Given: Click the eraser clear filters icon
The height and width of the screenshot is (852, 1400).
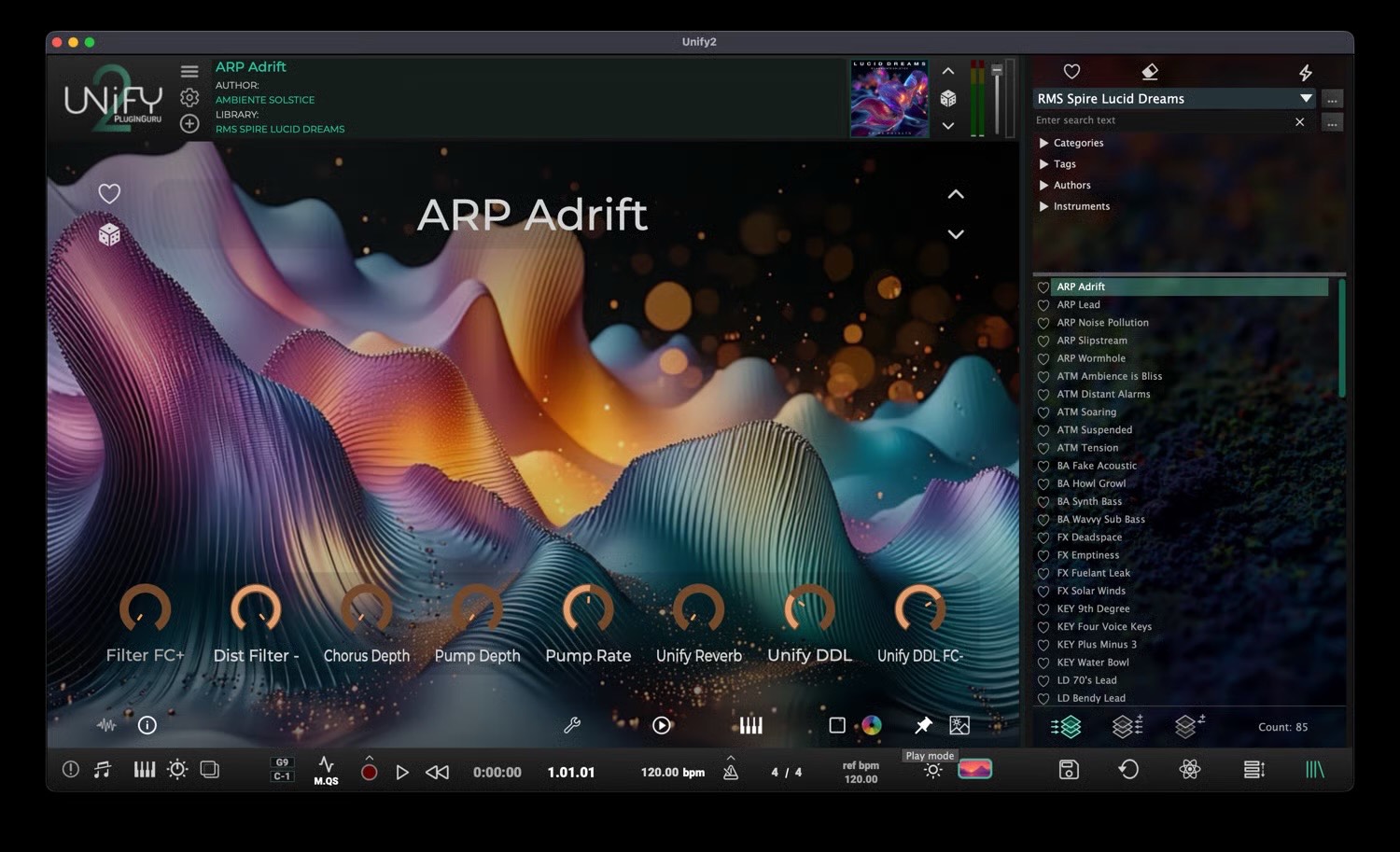Looking at the screenshot, I should [1150, 72].
